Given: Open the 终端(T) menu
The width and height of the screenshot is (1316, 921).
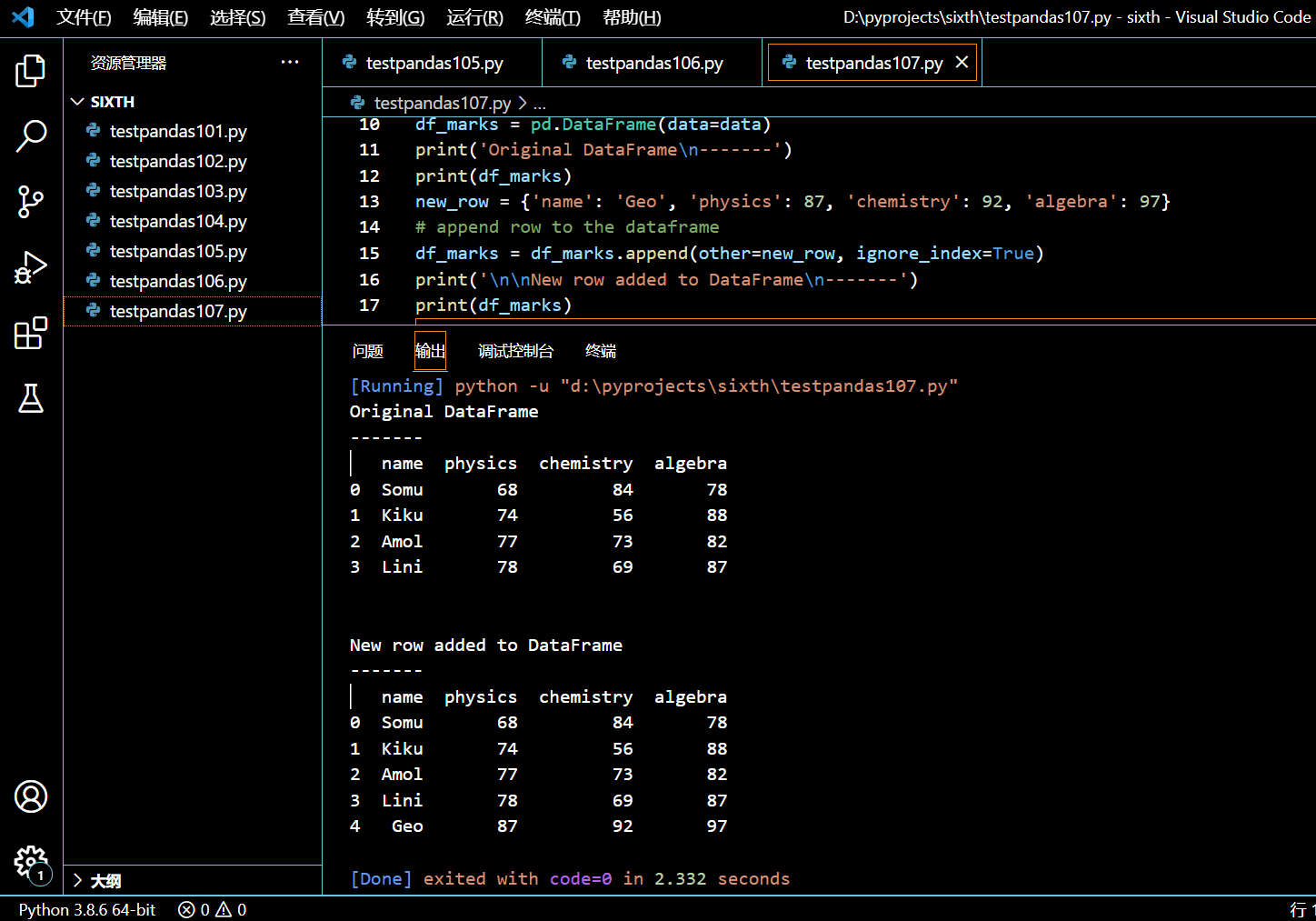Looking at the screenshot, I should click(553, 17).
